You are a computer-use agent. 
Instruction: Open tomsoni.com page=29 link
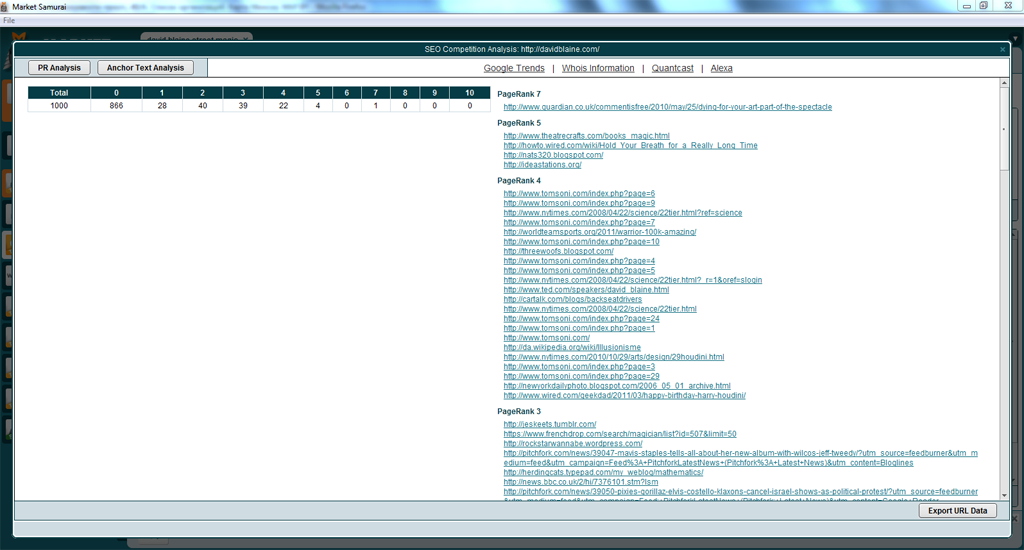coord(581,376)
